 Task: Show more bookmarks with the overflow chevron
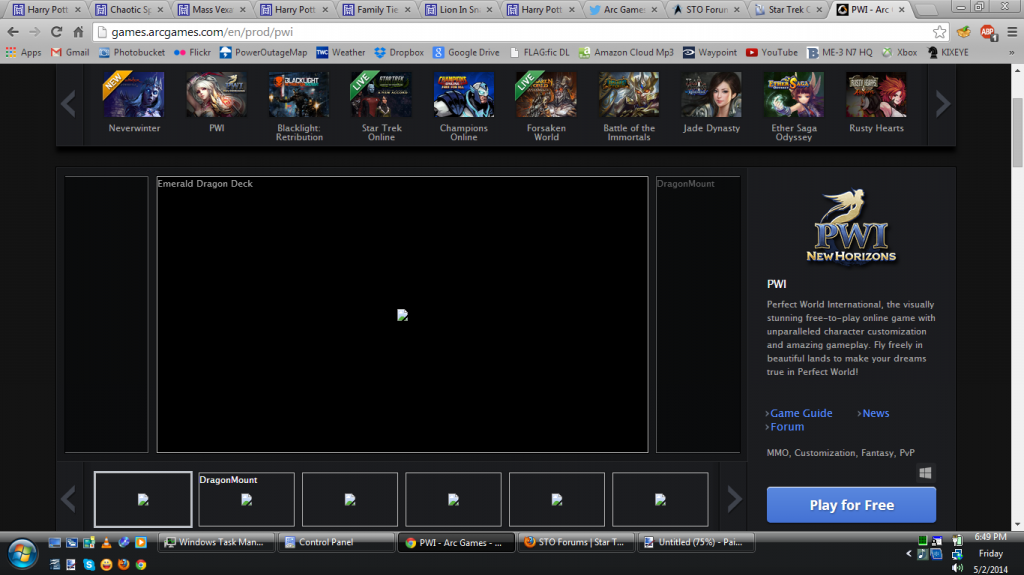[x=1012, y=52]
